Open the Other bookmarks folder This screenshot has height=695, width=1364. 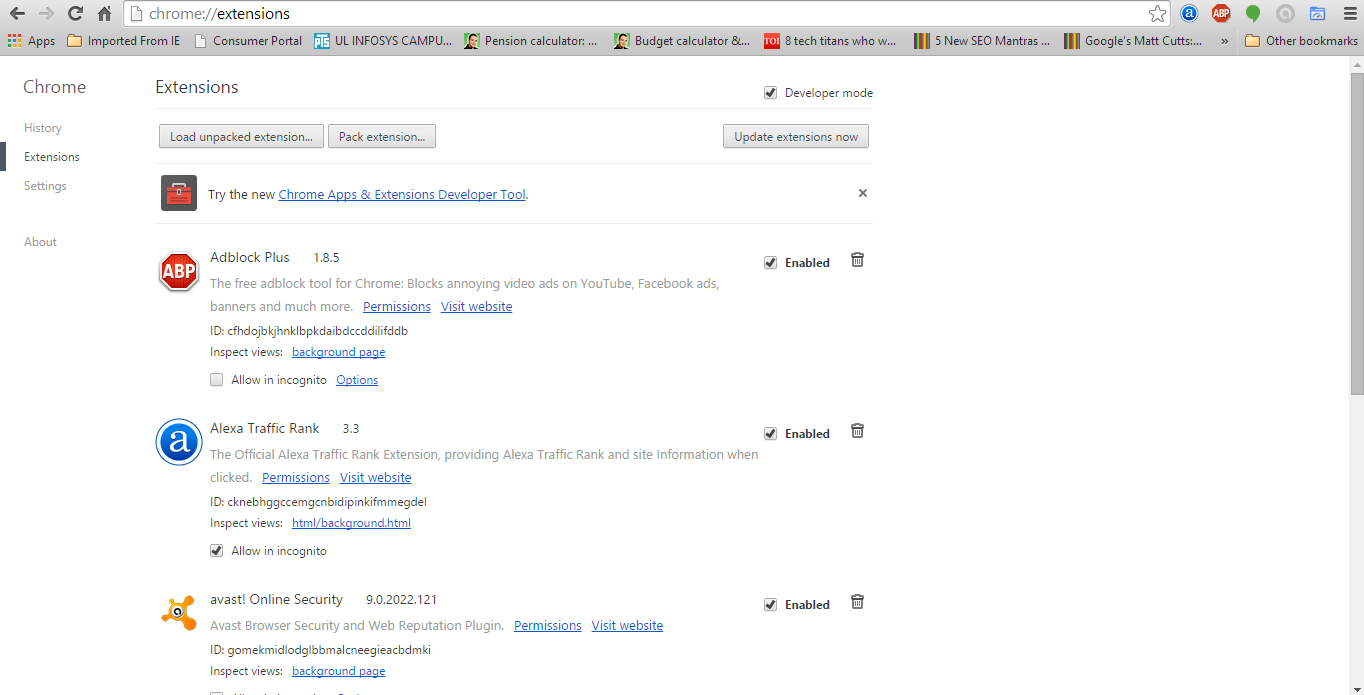pyautogui.click(x=1301, y=41)
